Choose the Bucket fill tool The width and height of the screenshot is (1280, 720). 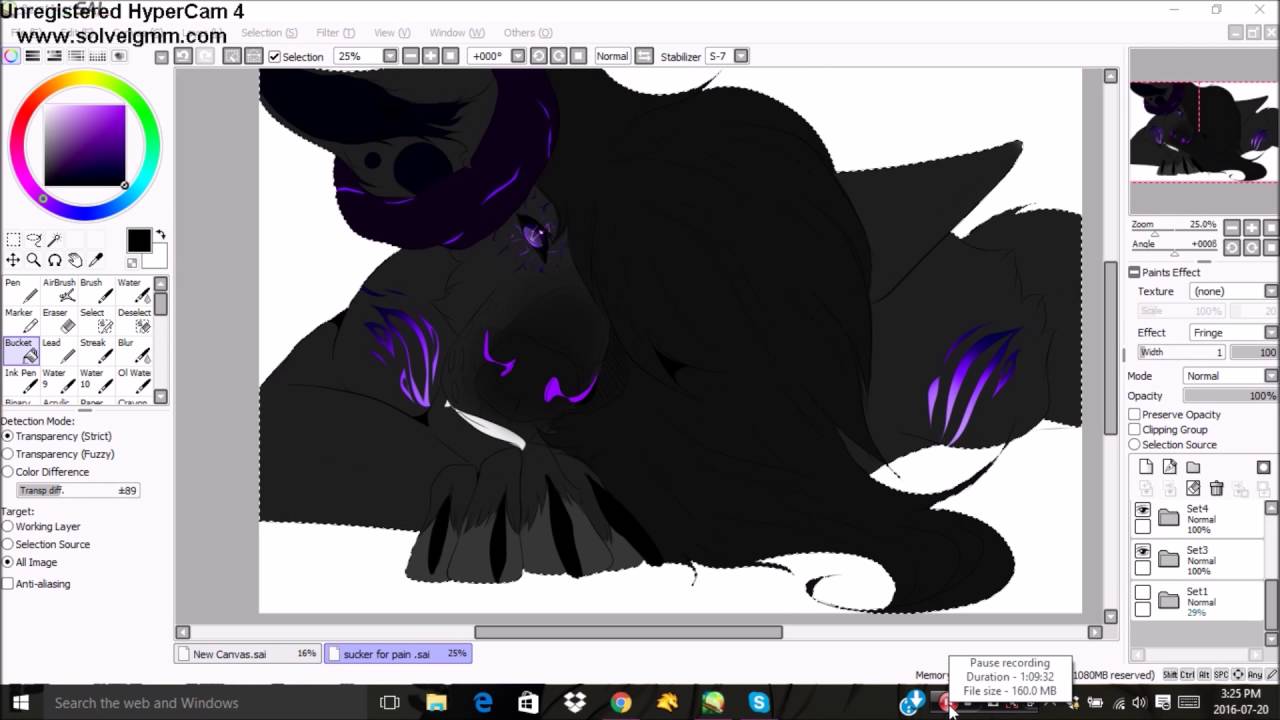21,350
